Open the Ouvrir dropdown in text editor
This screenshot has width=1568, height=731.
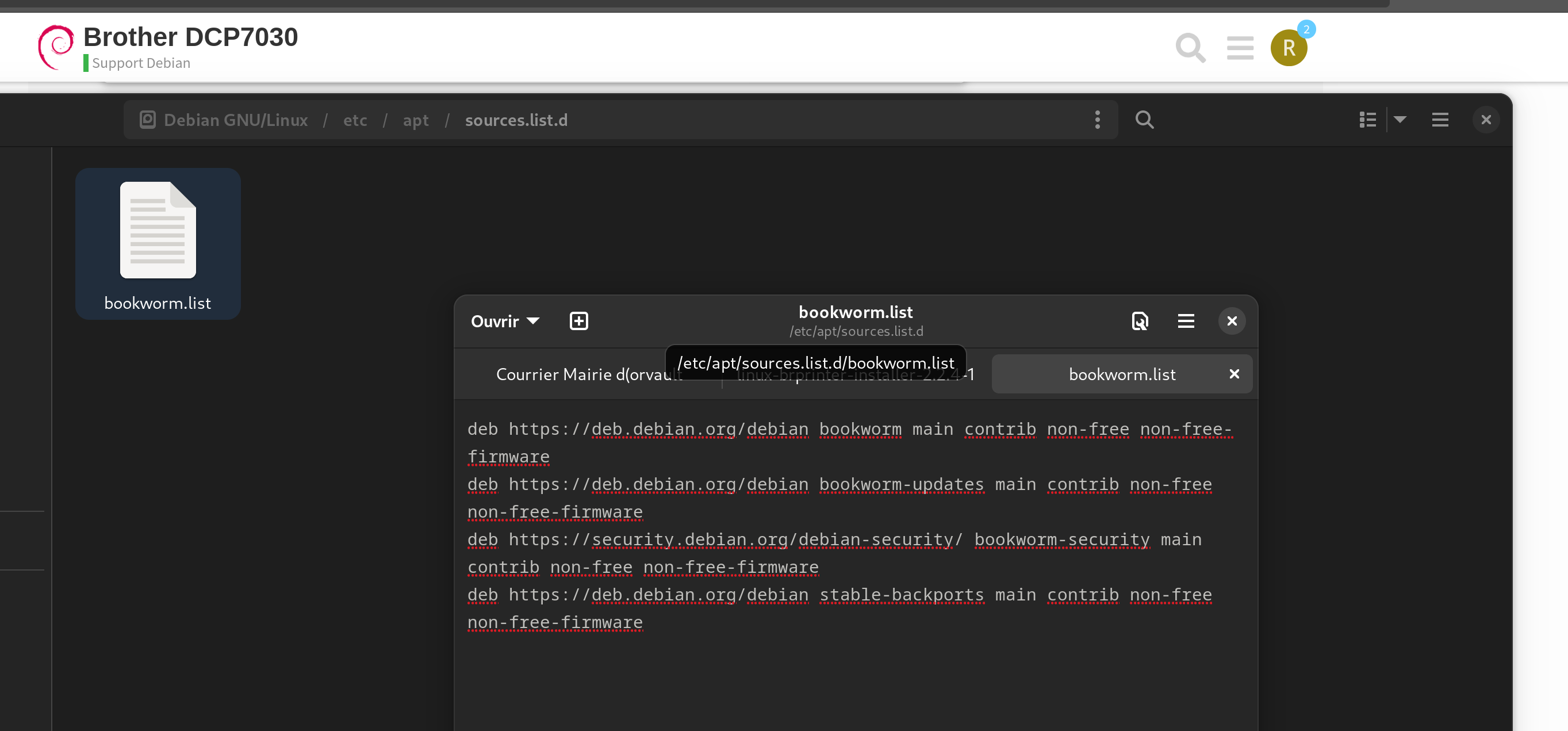[x=505, y=321]
